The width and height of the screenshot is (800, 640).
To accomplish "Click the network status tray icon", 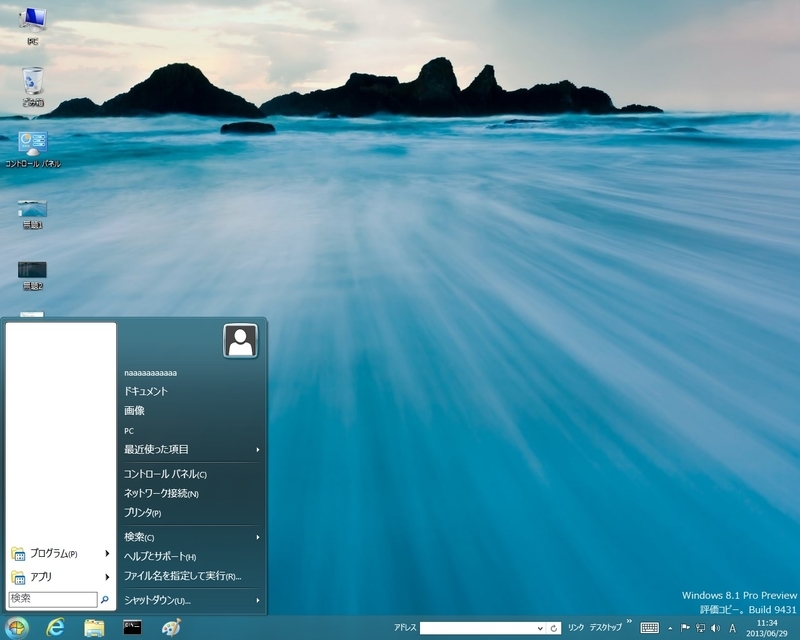I will click(x=701, y=628).
